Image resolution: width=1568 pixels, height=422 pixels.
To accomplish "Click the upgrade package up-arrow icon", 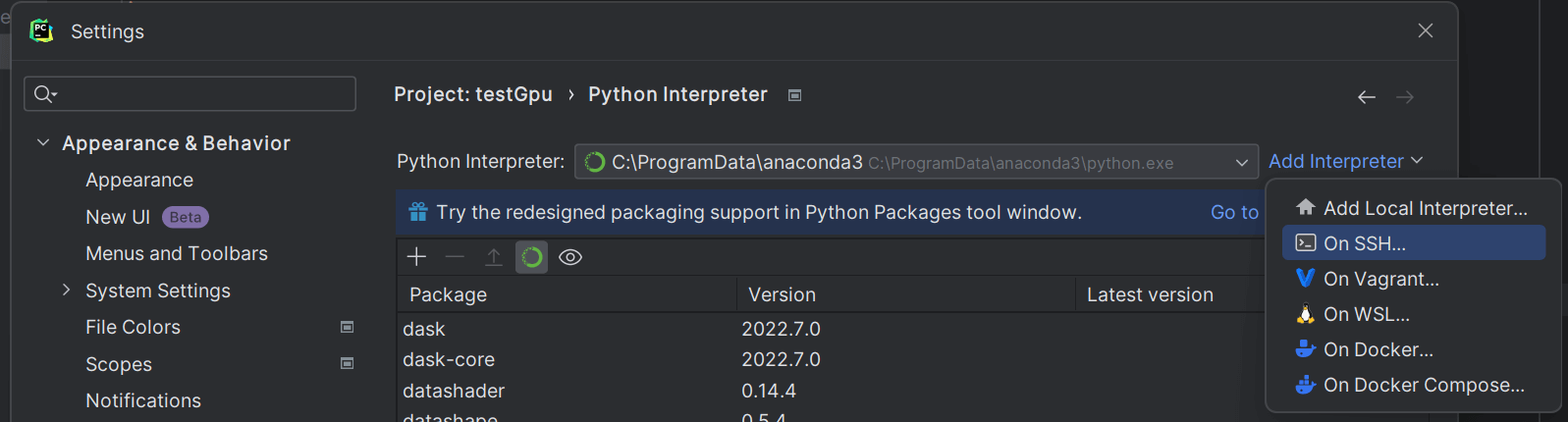I will click(x=493, y=257).
